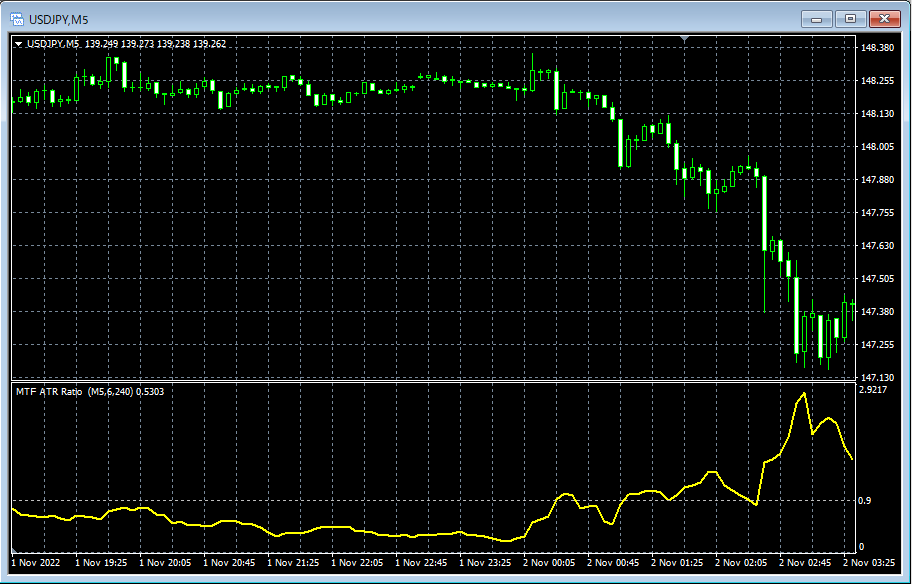Click the 2 Nov 00:45 time label
Viewport: 913px width, 584px height.
point(613,562)
